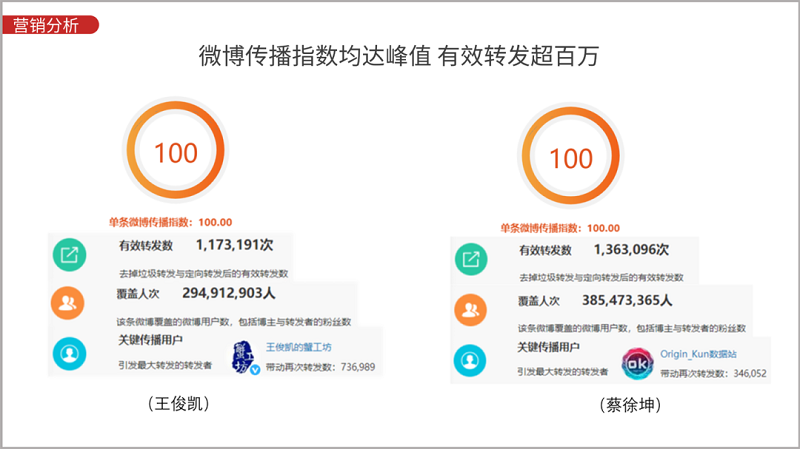The height and width of the screenshot is (449, 800).
Task: Click 关键传播用户 label in 蔡徐坤 panel
Action: (x=548, y=347)
